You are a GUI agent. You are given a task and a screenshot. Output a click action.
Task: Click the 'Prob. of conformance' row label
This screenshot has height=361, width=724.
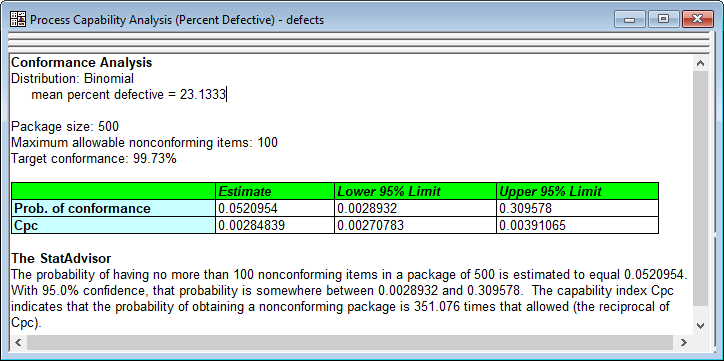click(113, 208)
